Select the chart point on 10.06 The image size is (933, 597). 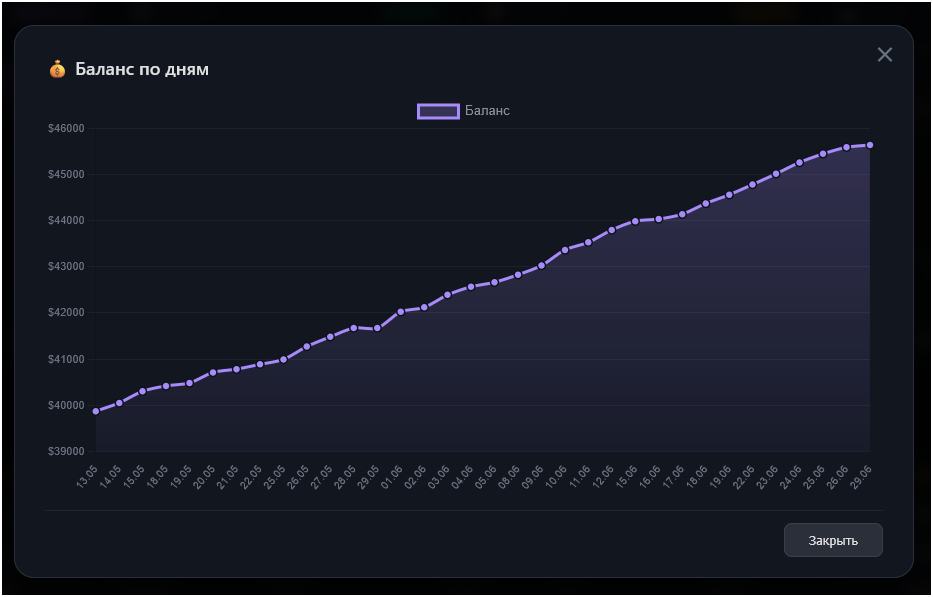[565, 250]
